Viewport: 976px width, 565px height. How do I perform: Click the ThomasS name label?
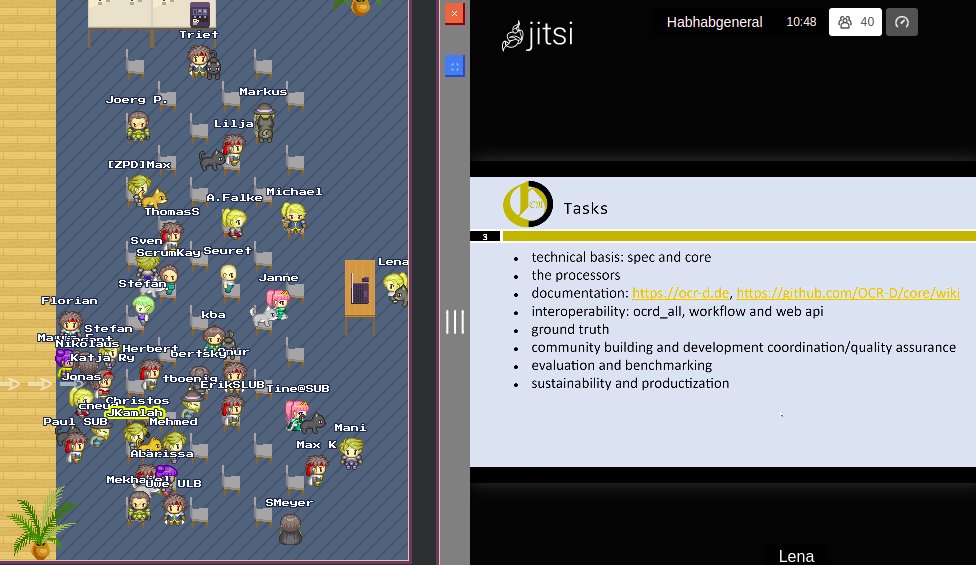point(172,212)
